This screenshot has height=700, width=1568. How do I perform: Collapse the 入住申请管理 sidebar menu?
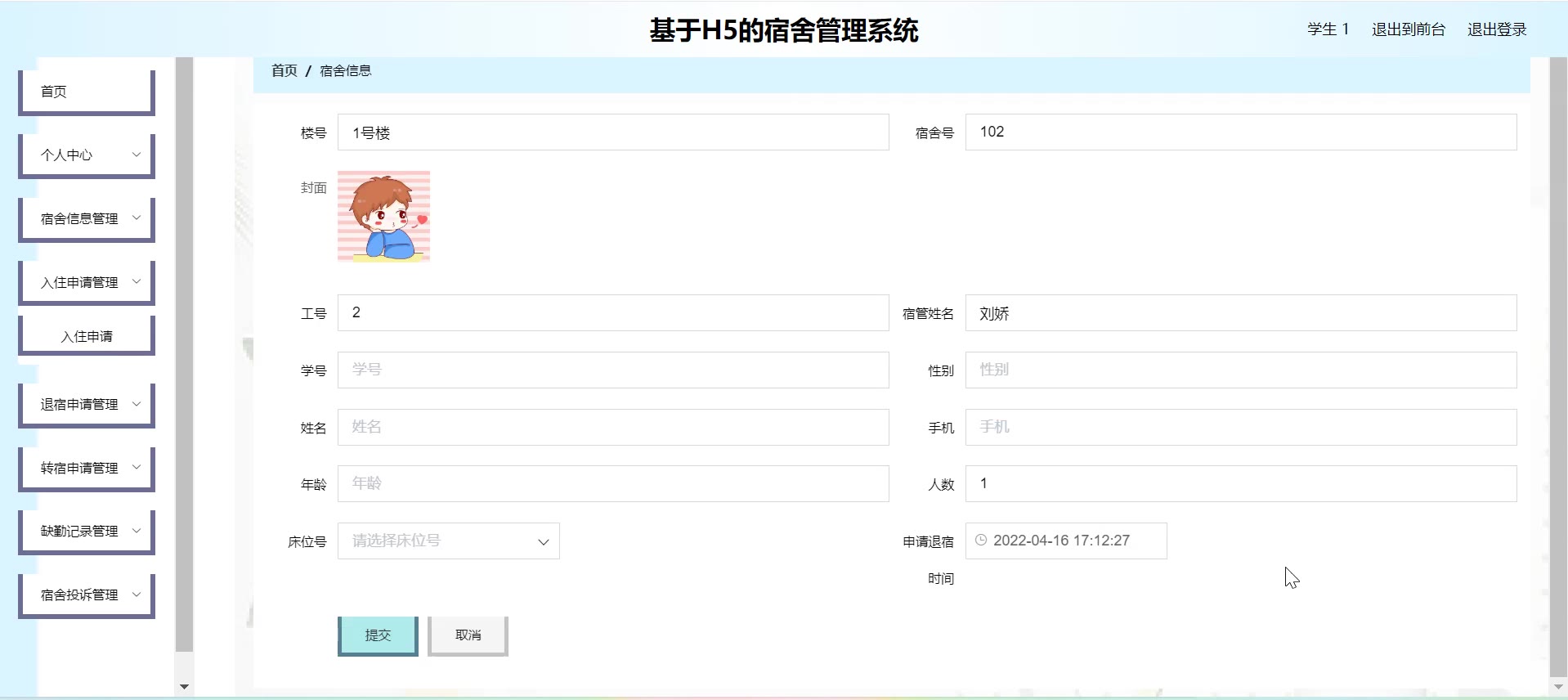[87, 282]
